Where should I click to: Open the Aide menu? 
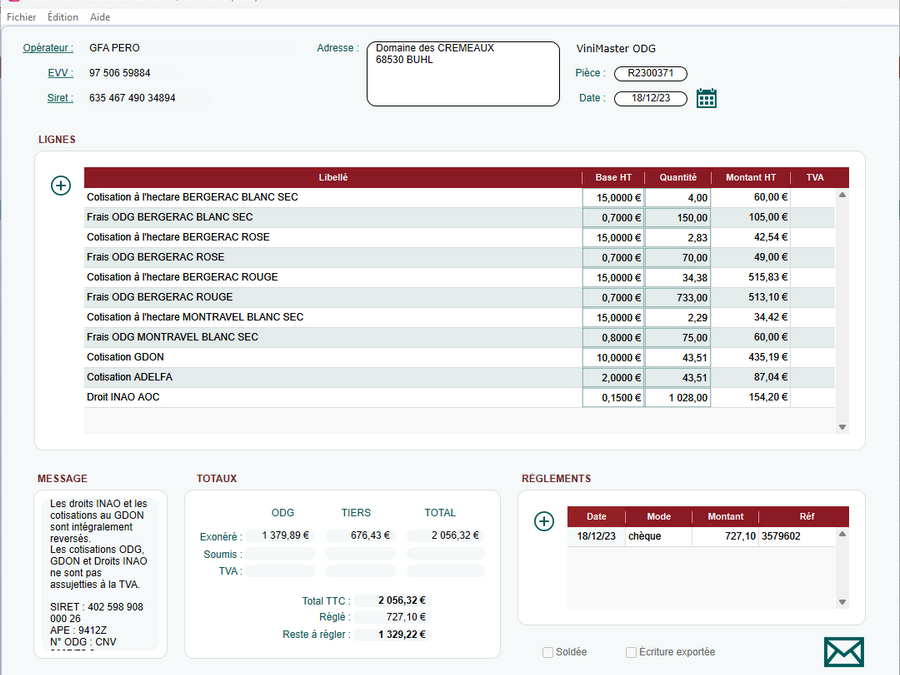tap(100, 17)
